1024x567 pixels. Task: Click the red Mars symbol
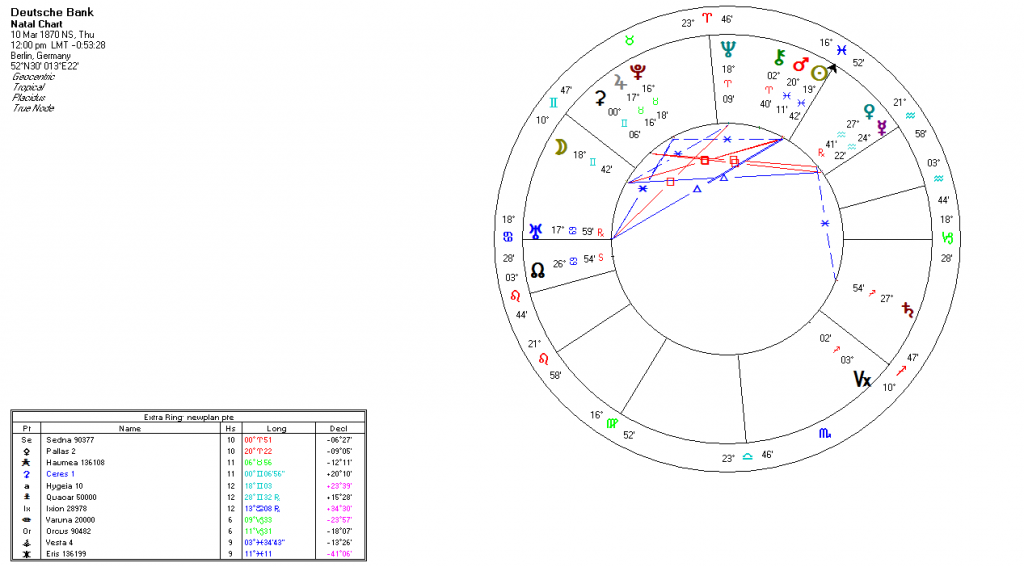point(799,66)
